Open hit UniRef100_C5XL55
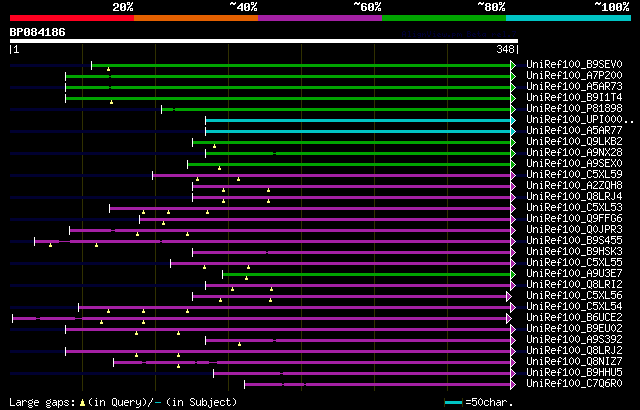640x410 pixels. [574, 263]
